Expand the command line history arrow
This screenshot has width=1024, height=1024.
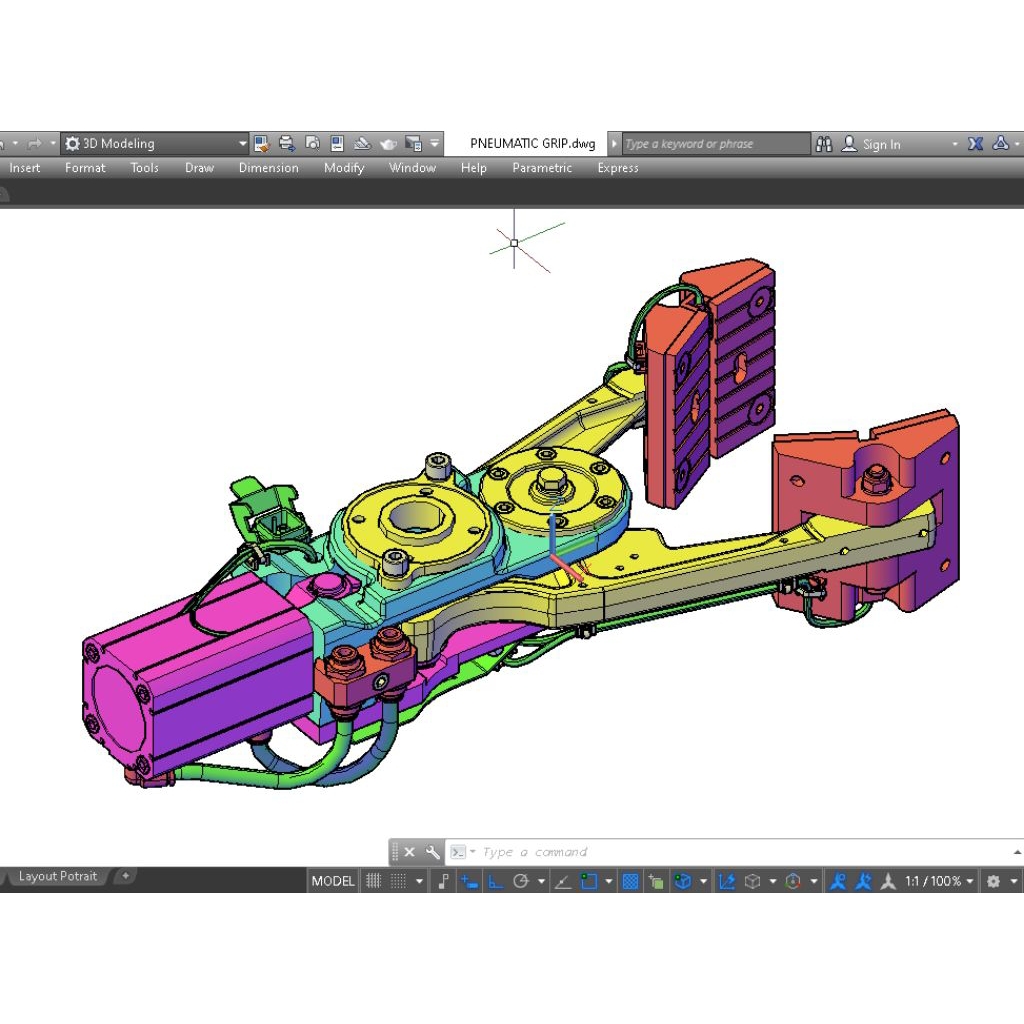pyautogui.click(x=1017, y=852)
